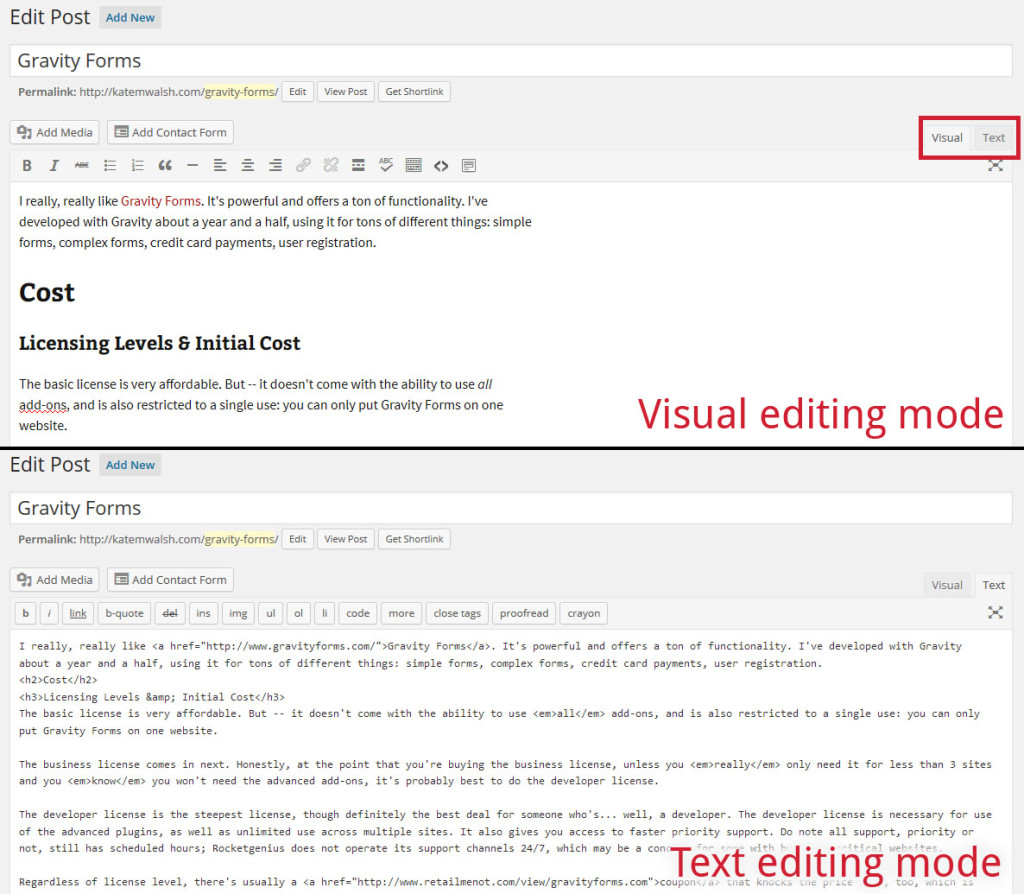Switch to the Text editing tab
This screenshot has width=1024, height=894.
click(993, 137)
